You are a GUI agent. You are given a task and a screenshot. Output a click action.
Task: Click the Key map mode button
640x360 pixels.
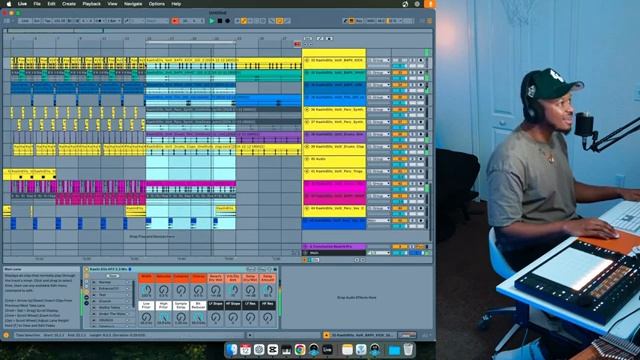360,21
